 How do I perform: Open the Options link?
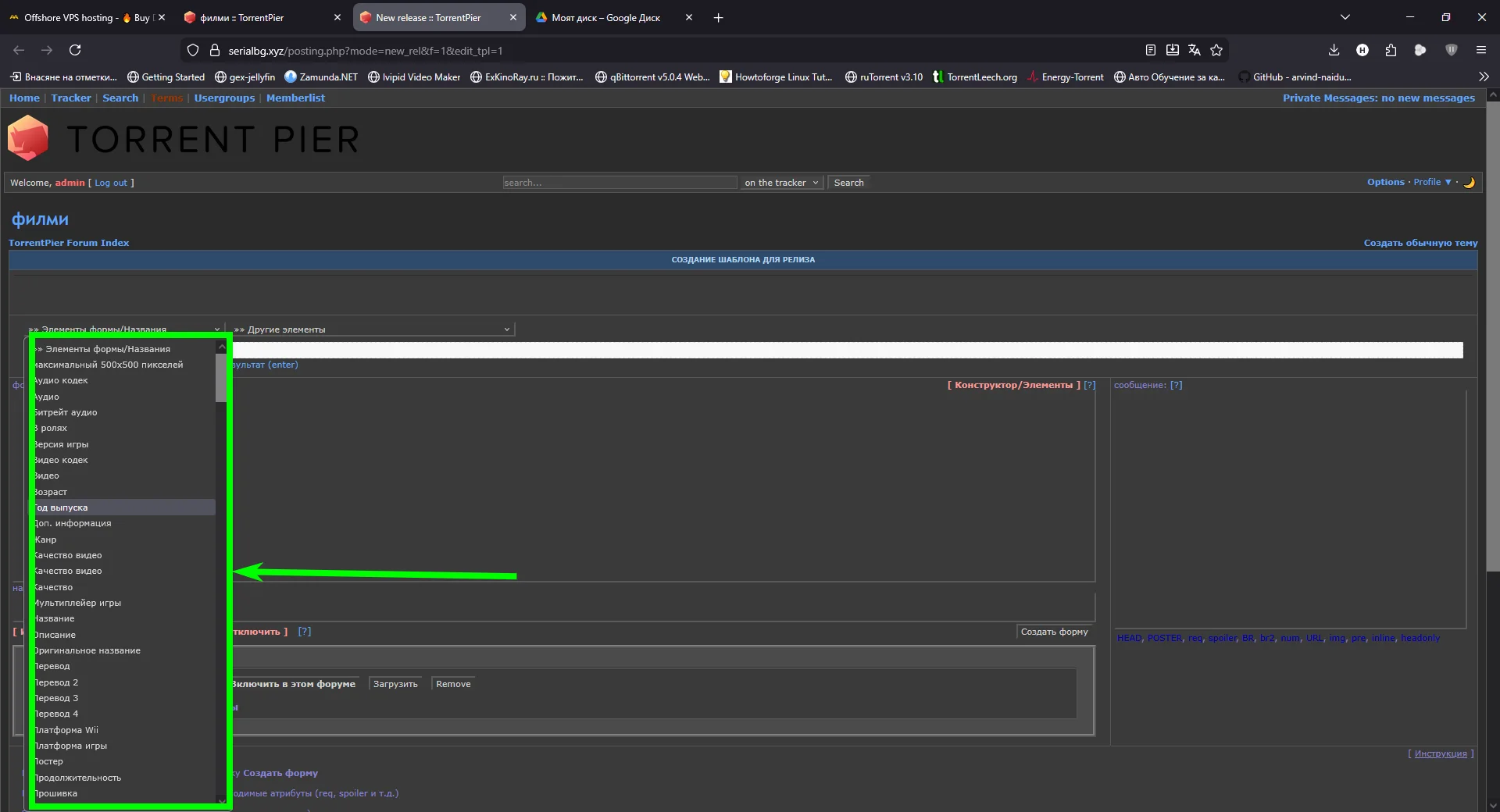tap(1386, 182)
